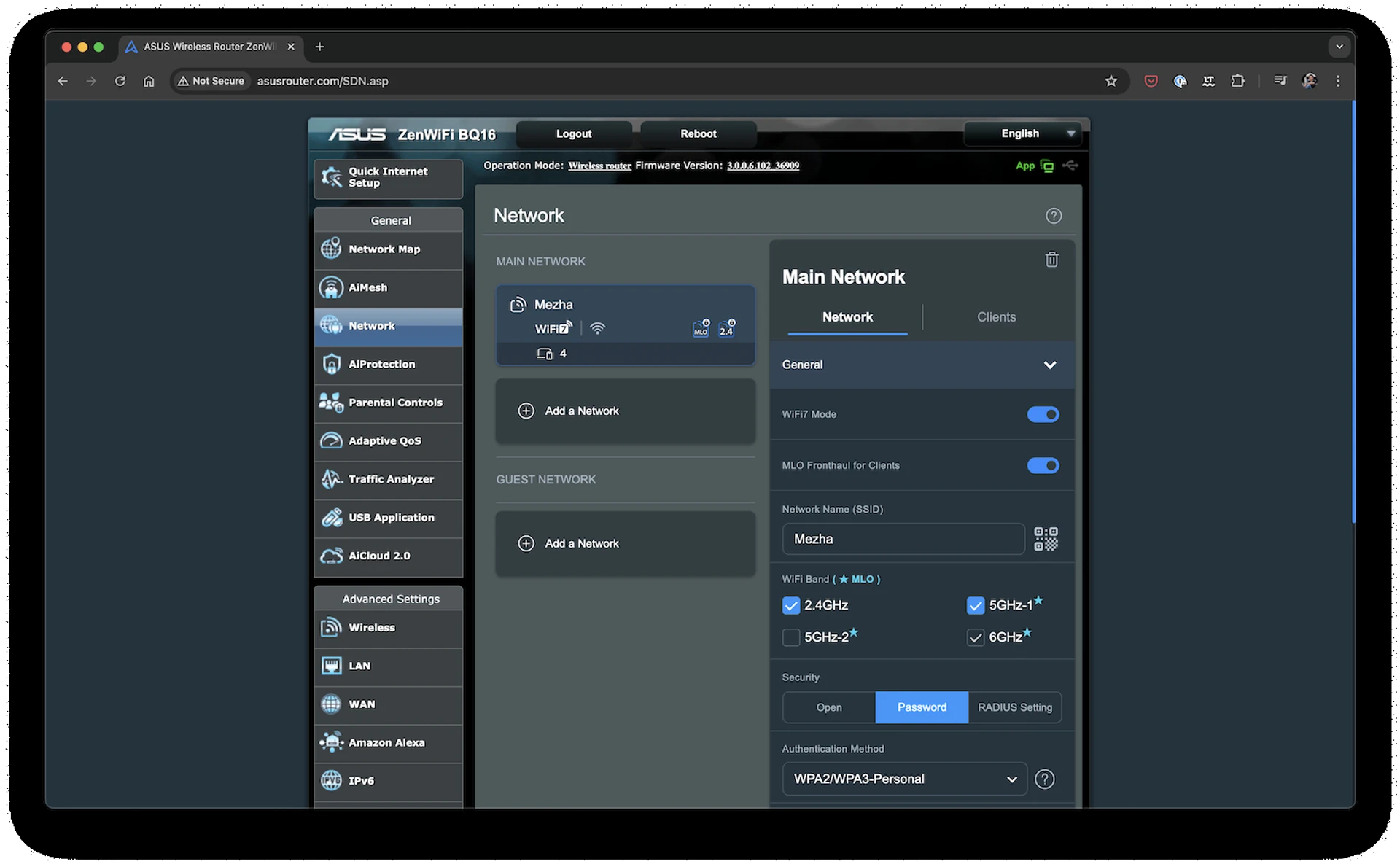Show QR code for Mezha SSID

1046,539
